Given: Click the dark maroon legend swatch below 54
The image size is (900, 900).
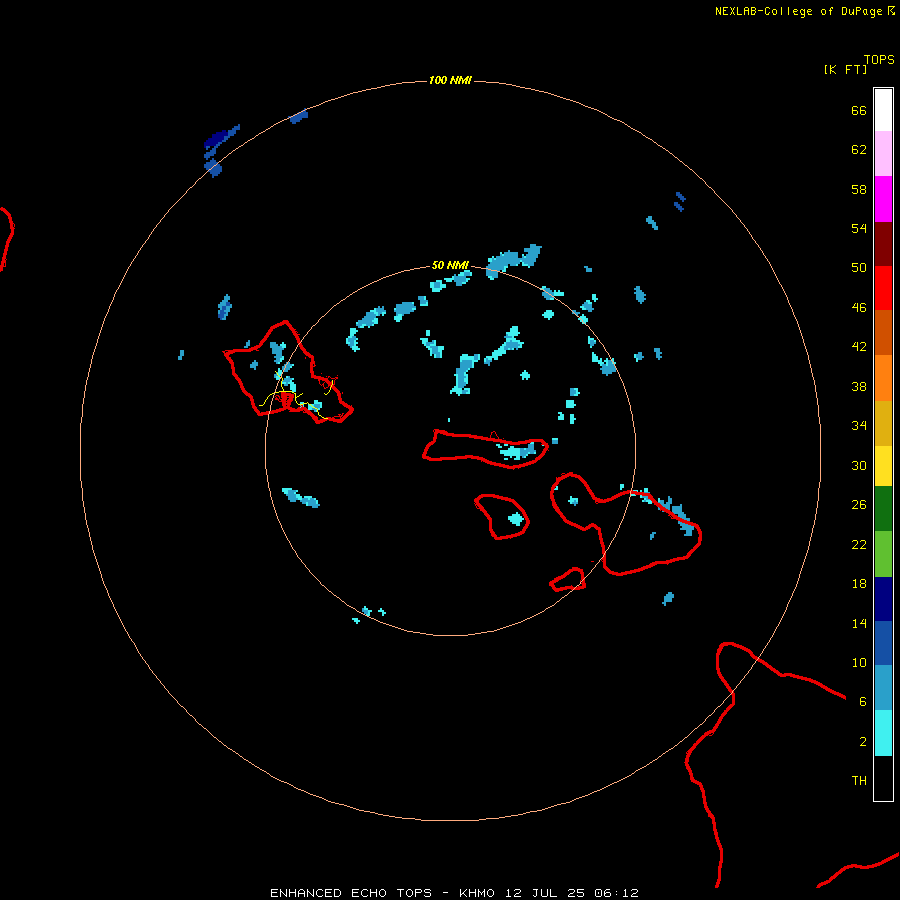Looking at the screenshot, I should point(883,243).
